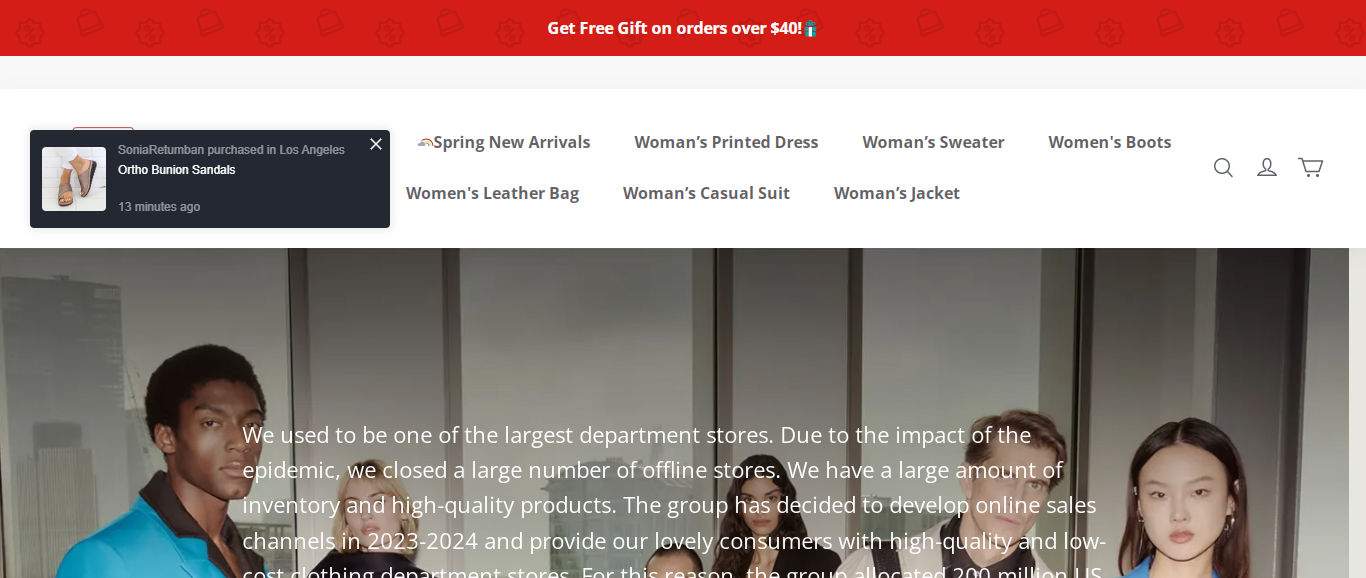Open the Women's Boots category
This screenshot has height=578, width=1366.
1109,142
